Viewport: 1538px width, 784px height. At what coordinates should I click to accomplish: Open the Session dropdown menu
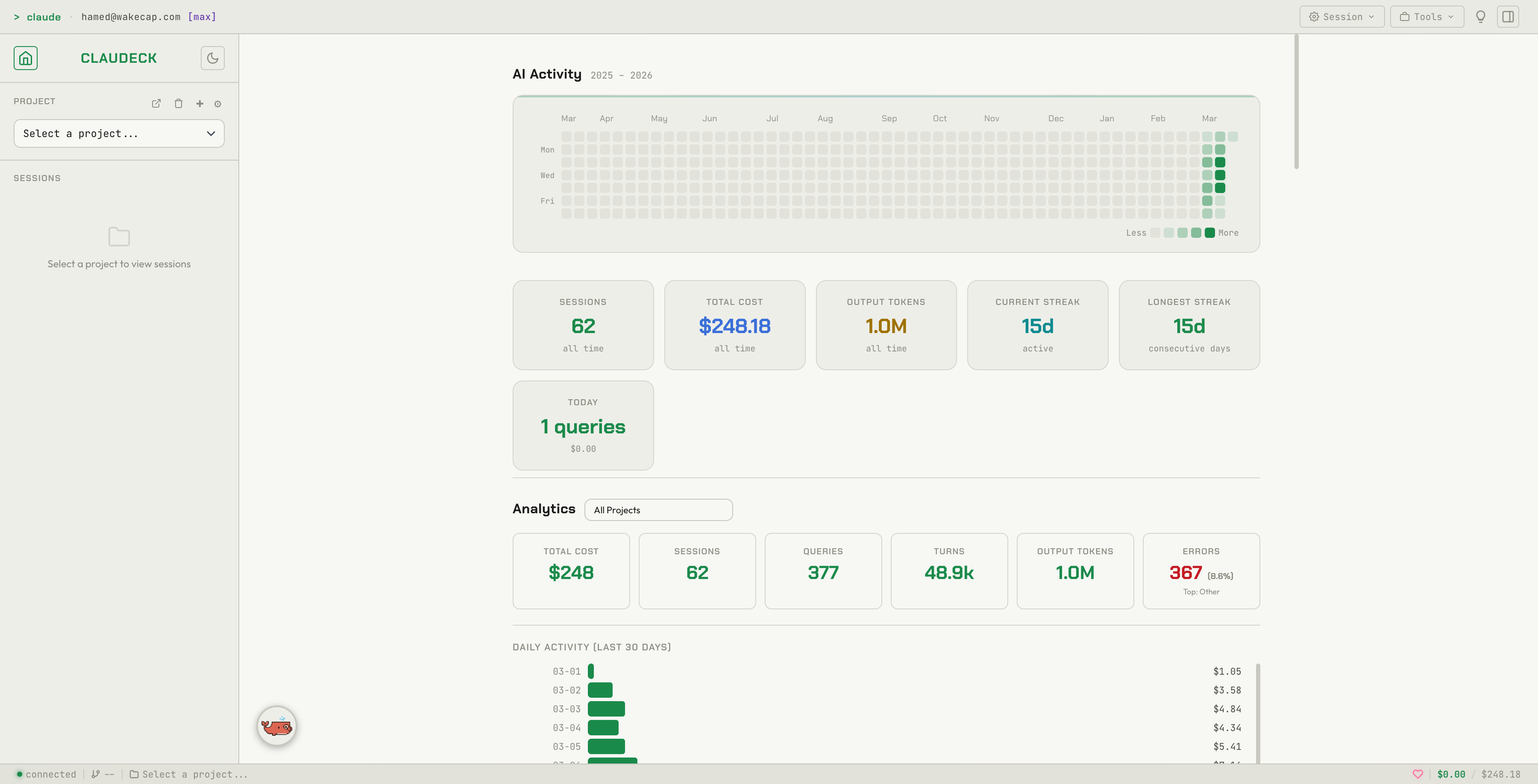tap(1341, 16)
